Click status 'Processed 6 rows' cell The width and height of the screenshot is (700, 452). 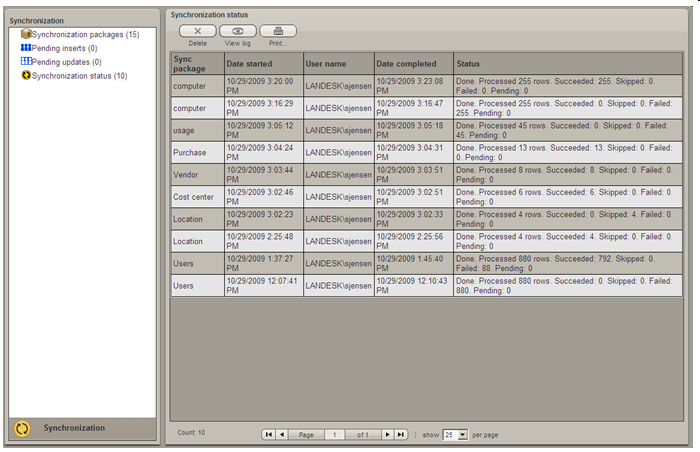coord(568,197)
